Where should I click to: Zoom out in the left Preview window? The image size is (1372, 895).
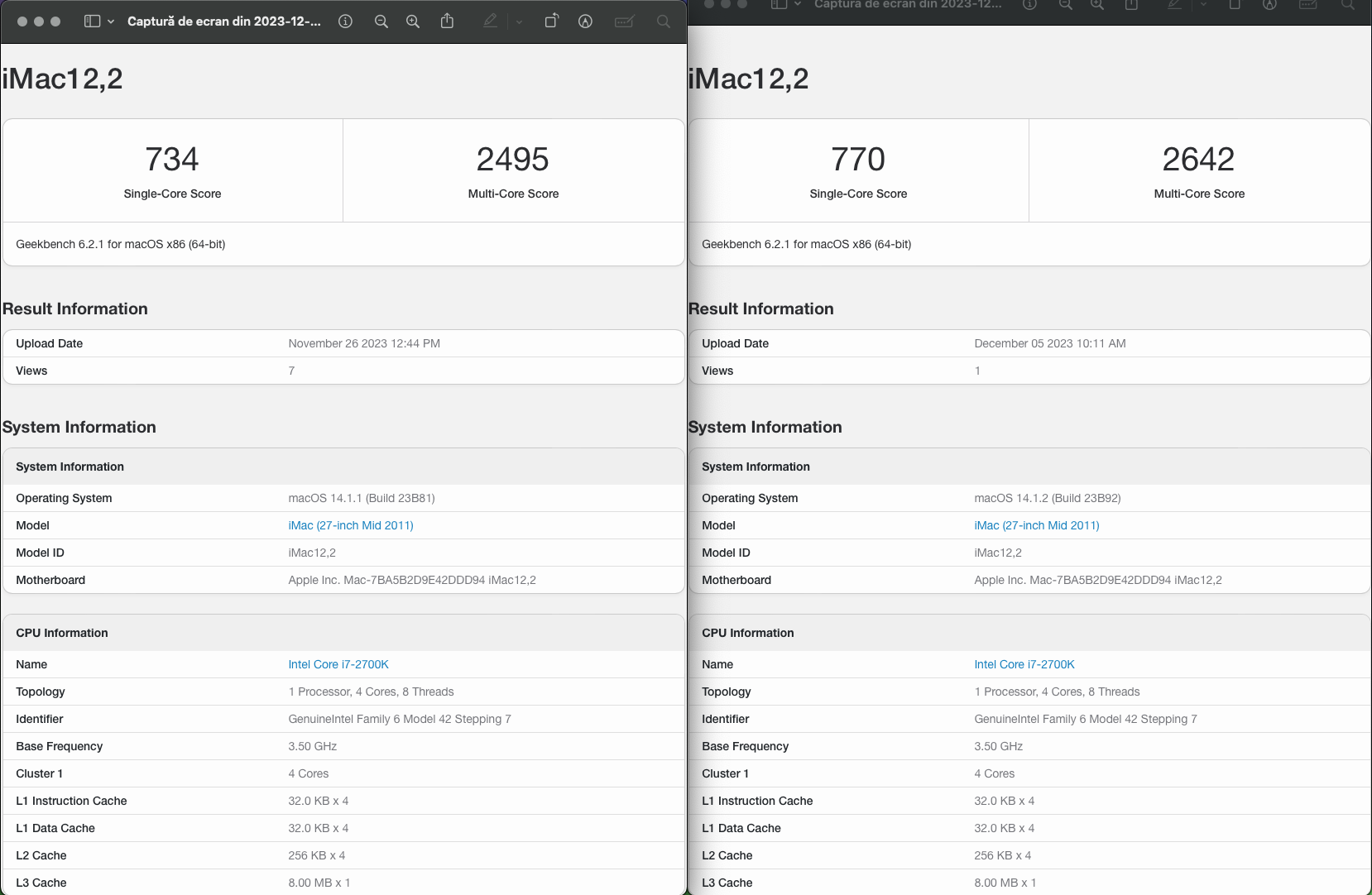pos(381,22)
